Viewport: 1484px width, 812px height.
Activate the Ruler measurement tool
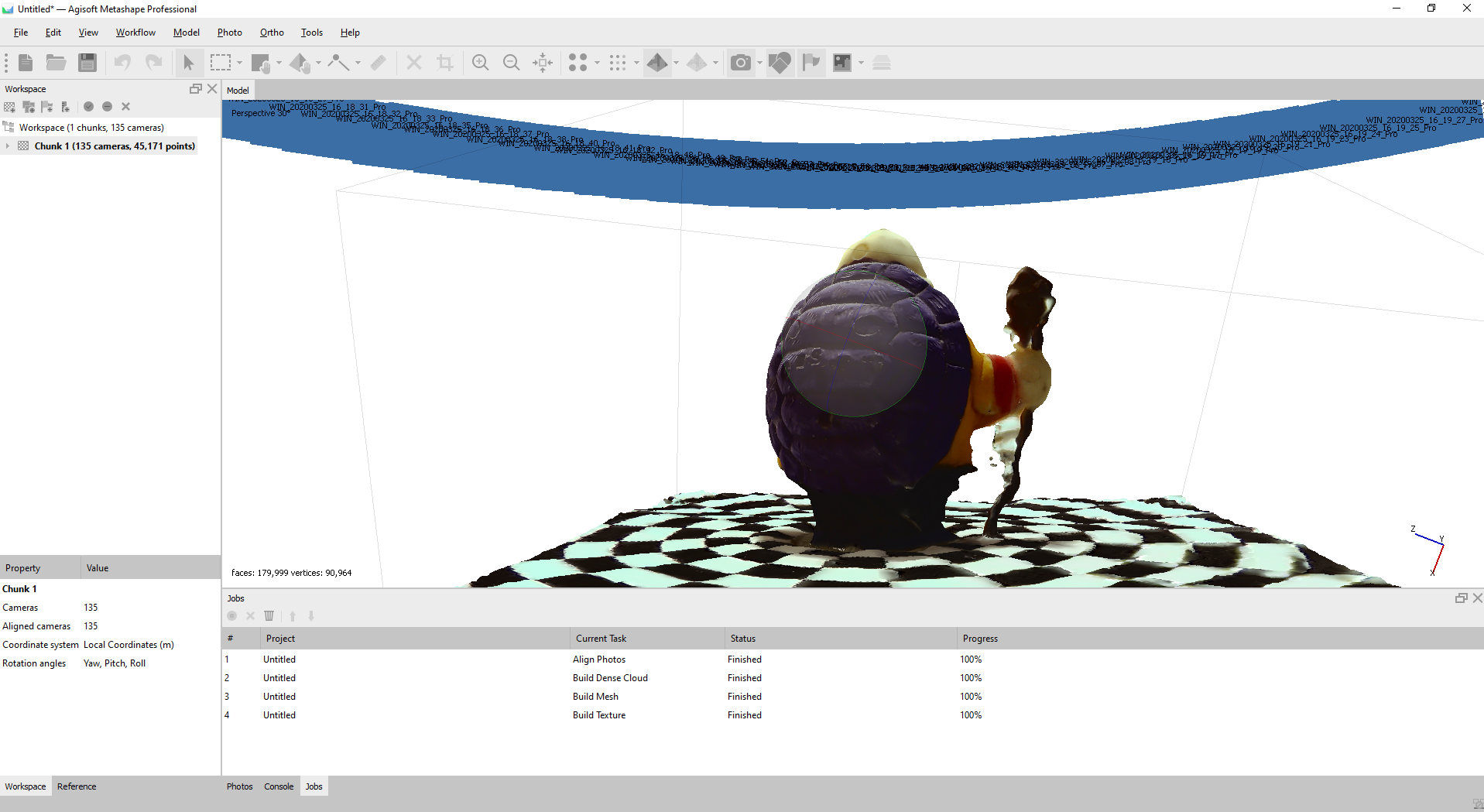click(x=378, y=63)
